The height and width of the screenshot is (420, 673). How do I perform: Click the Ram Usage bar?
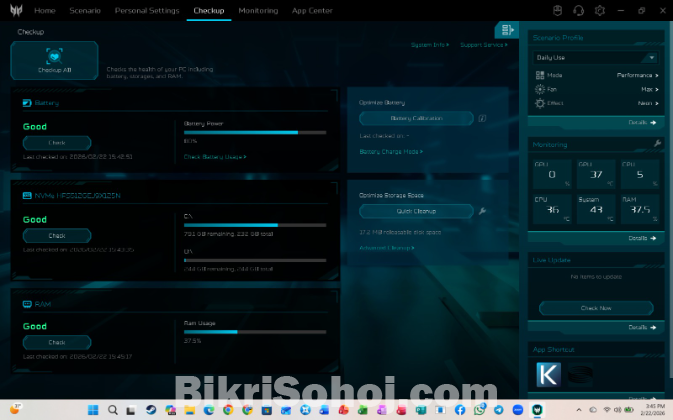point(255,332)
